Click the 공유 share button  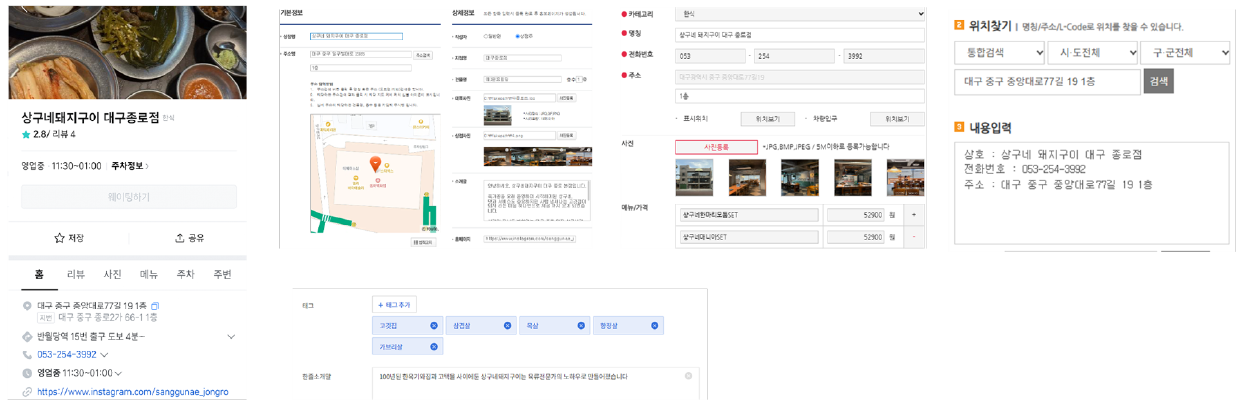click(189, 238)
